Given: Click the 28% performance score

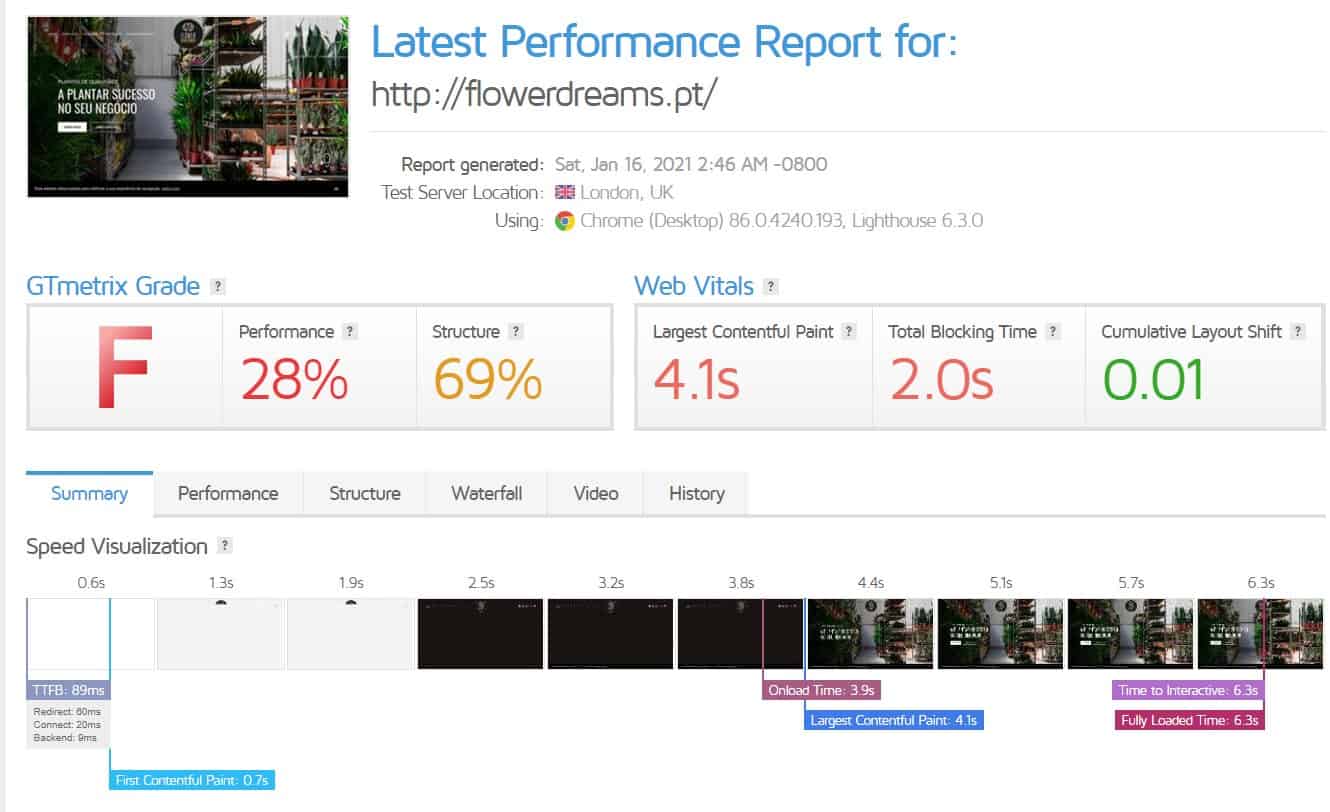Looking at the screenshot, I should 294,380.
